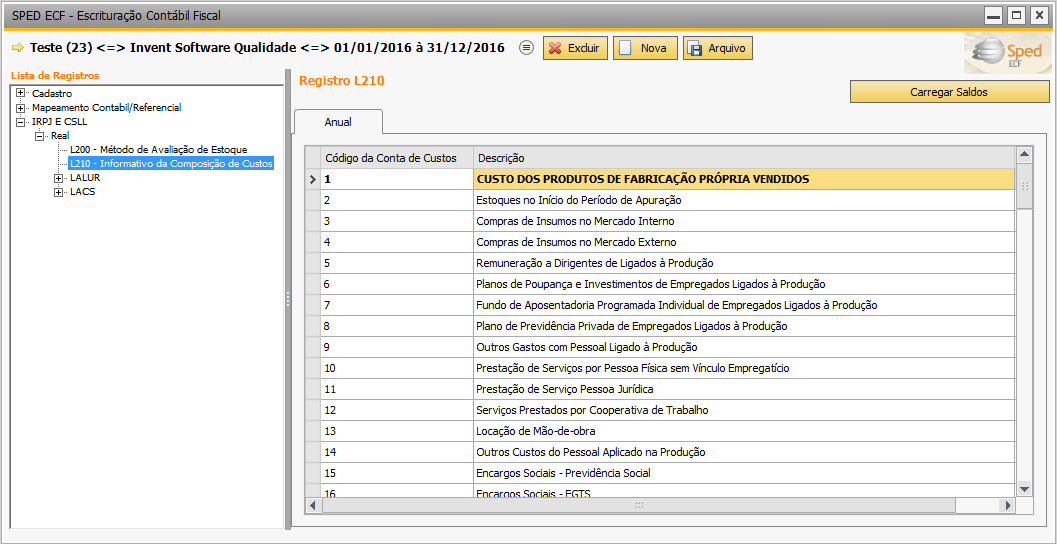Select L200 - Método de Avaliação de Estoque
The width and height of the screenshot is (1057, 544).
coord(158,150)
